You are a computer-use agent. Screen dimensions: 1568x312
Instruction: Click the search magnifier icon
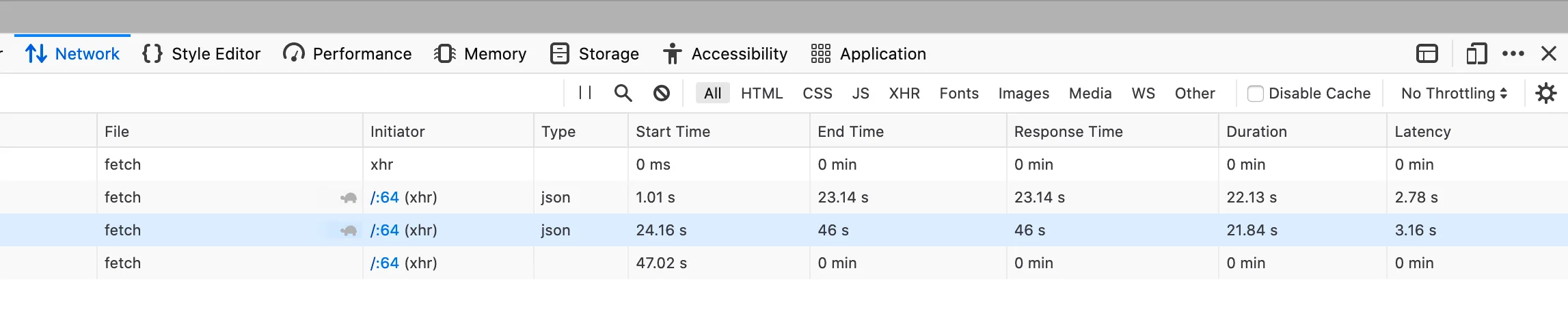623,93
